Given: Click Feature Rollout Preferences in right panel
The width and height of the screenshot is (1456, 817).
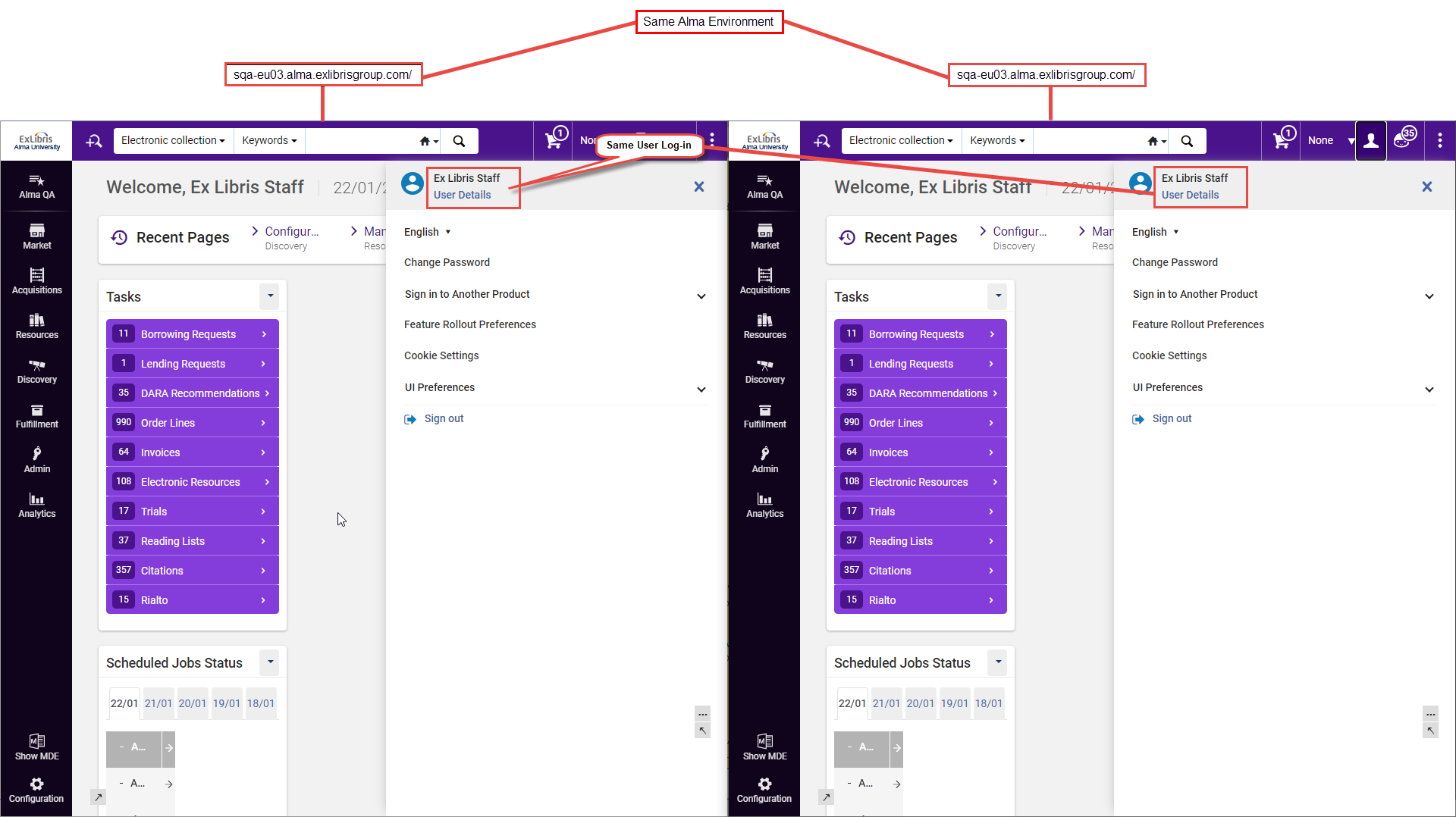Looking at the screenshot, I should click(1197, 325).
